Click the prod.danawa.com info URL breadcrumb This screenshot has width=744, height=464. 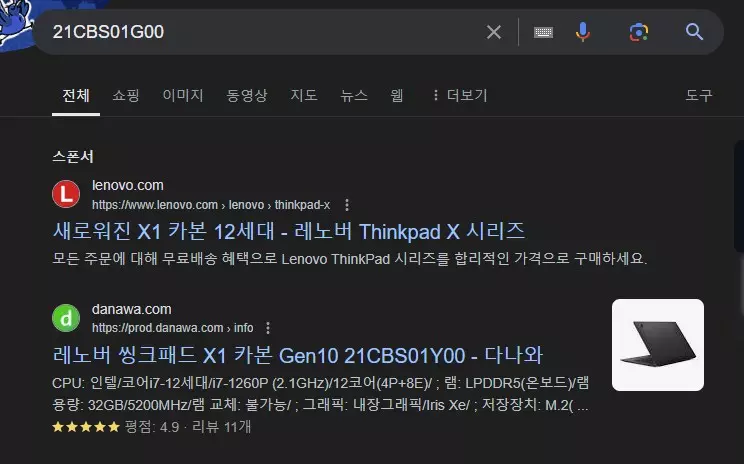173,328
